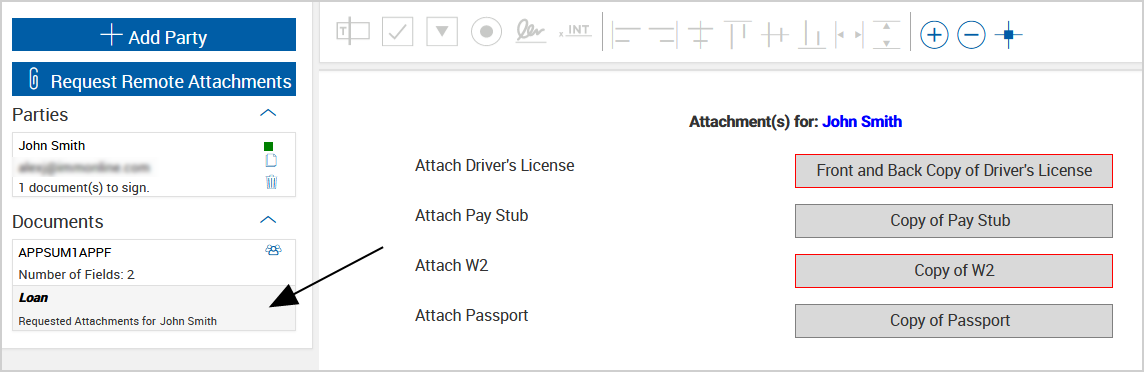Click the green status square for John Smith
Viewport: 1144px width, 372px height.
point(268,146)
